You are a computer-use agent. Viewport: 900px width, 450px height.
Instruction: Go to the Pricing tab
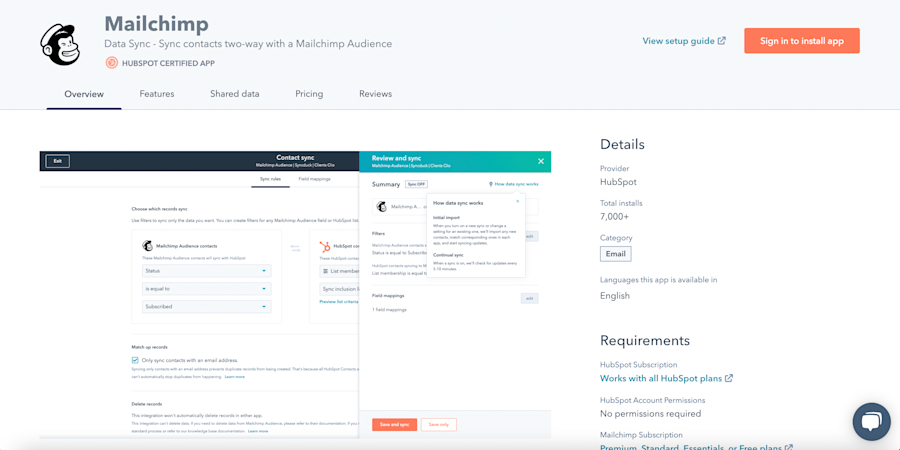pos(309,94)
